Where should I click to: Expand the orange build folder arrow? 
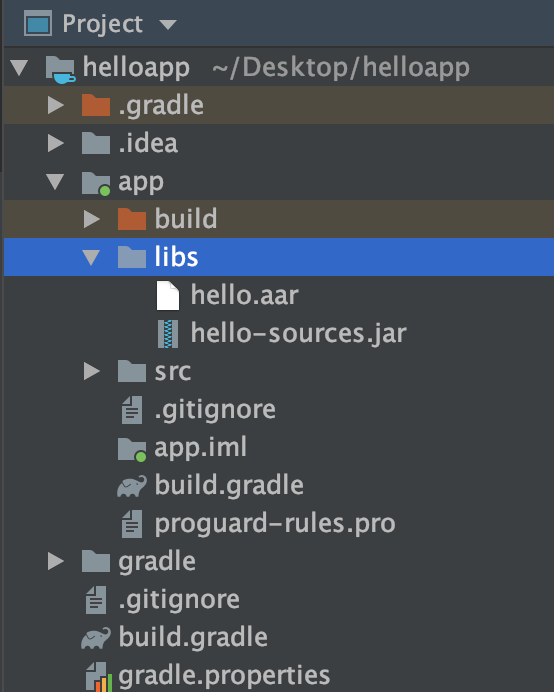click(92, 219)
